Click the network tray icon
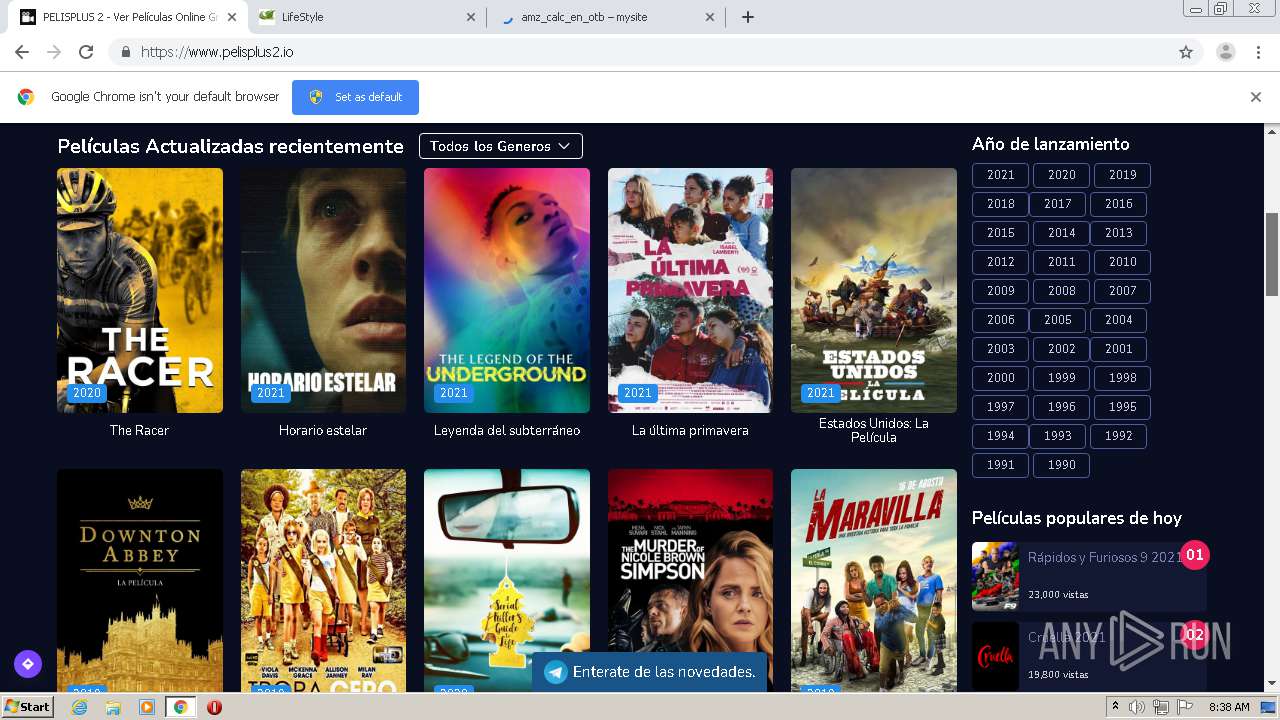This screenshot has height=720, width=1280. pyautogui.click(x=1161, y=707)
